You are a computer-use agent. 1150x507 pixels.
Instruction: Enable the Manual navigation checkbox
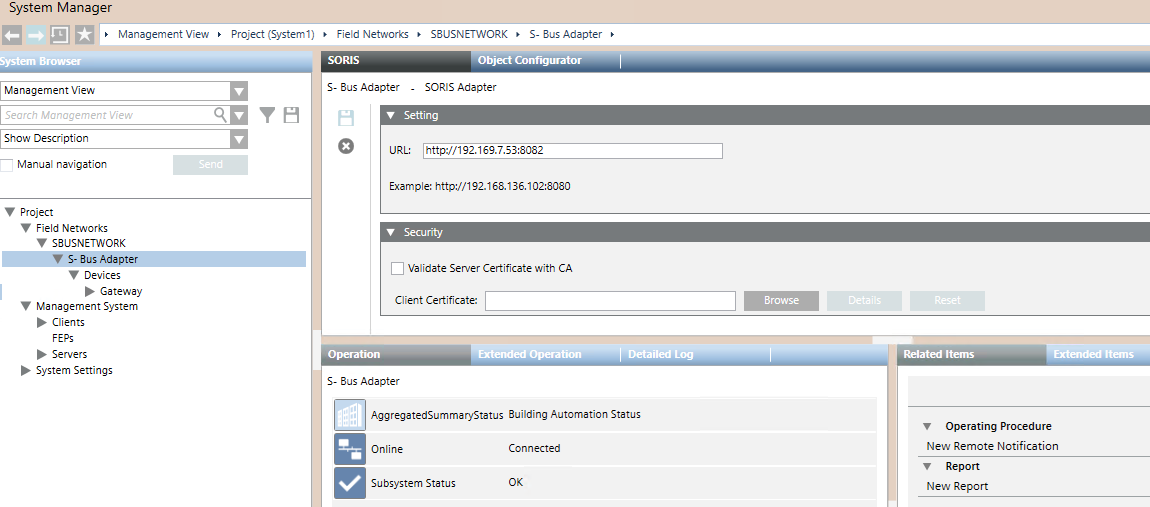click(8, 165)
